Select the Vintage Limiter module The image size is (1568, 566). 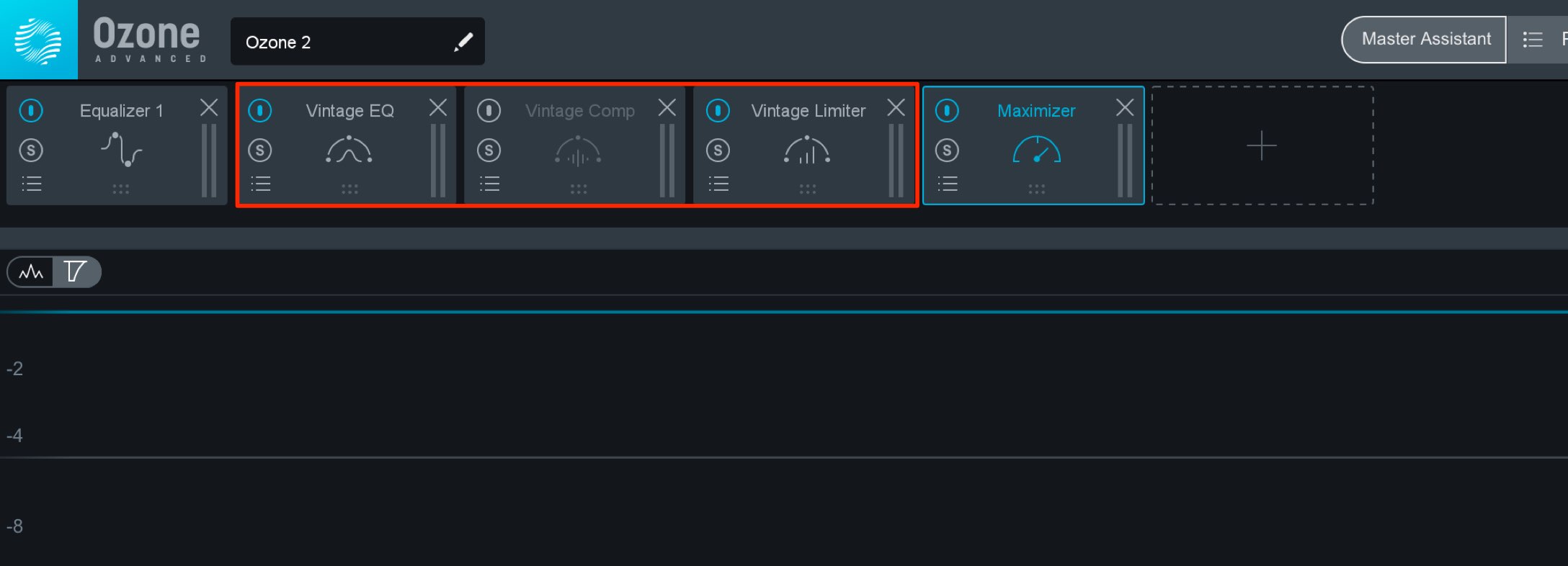point(808,111)
